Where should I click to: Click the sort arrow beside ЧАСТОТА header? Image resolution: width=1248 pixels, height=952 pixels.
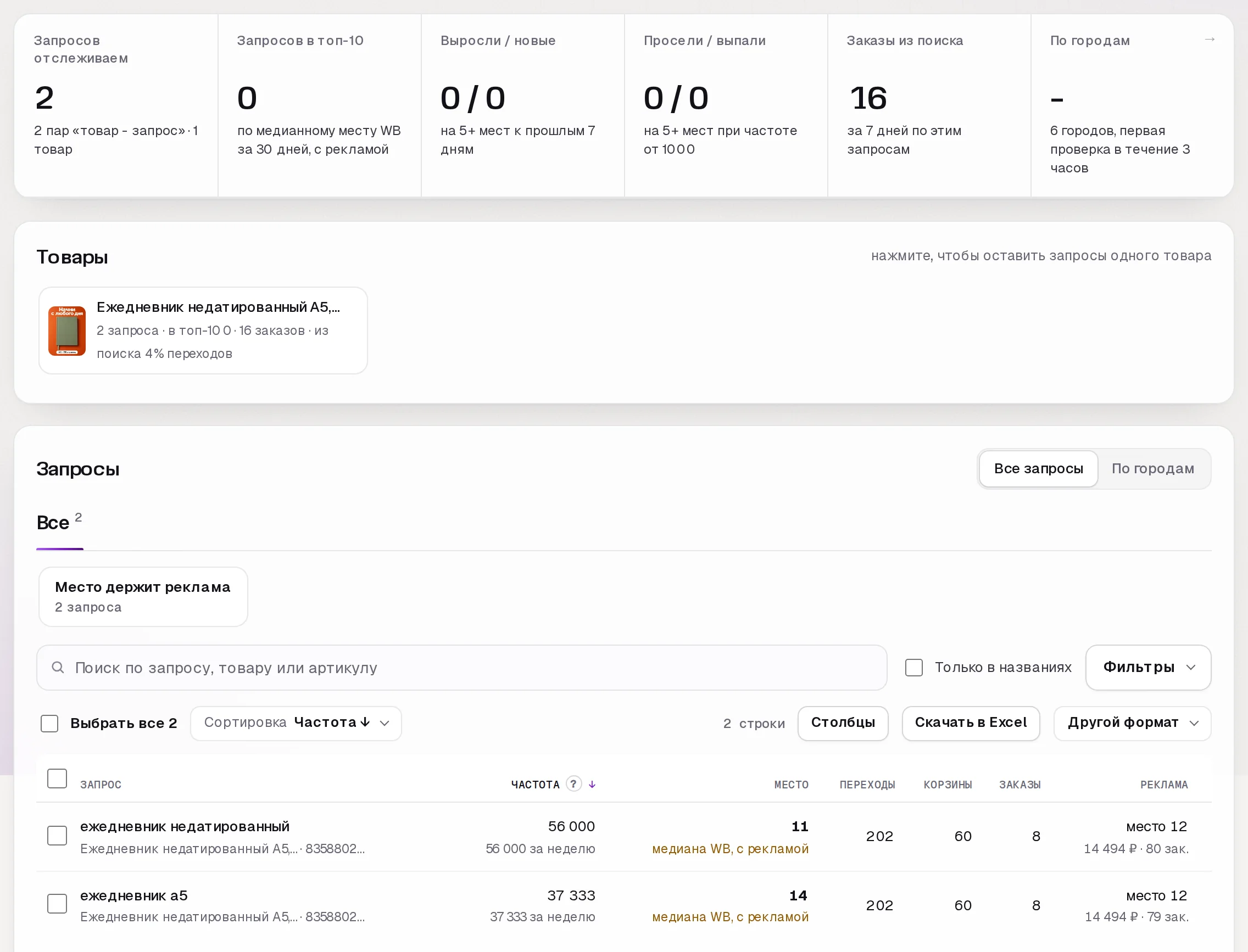592,784
